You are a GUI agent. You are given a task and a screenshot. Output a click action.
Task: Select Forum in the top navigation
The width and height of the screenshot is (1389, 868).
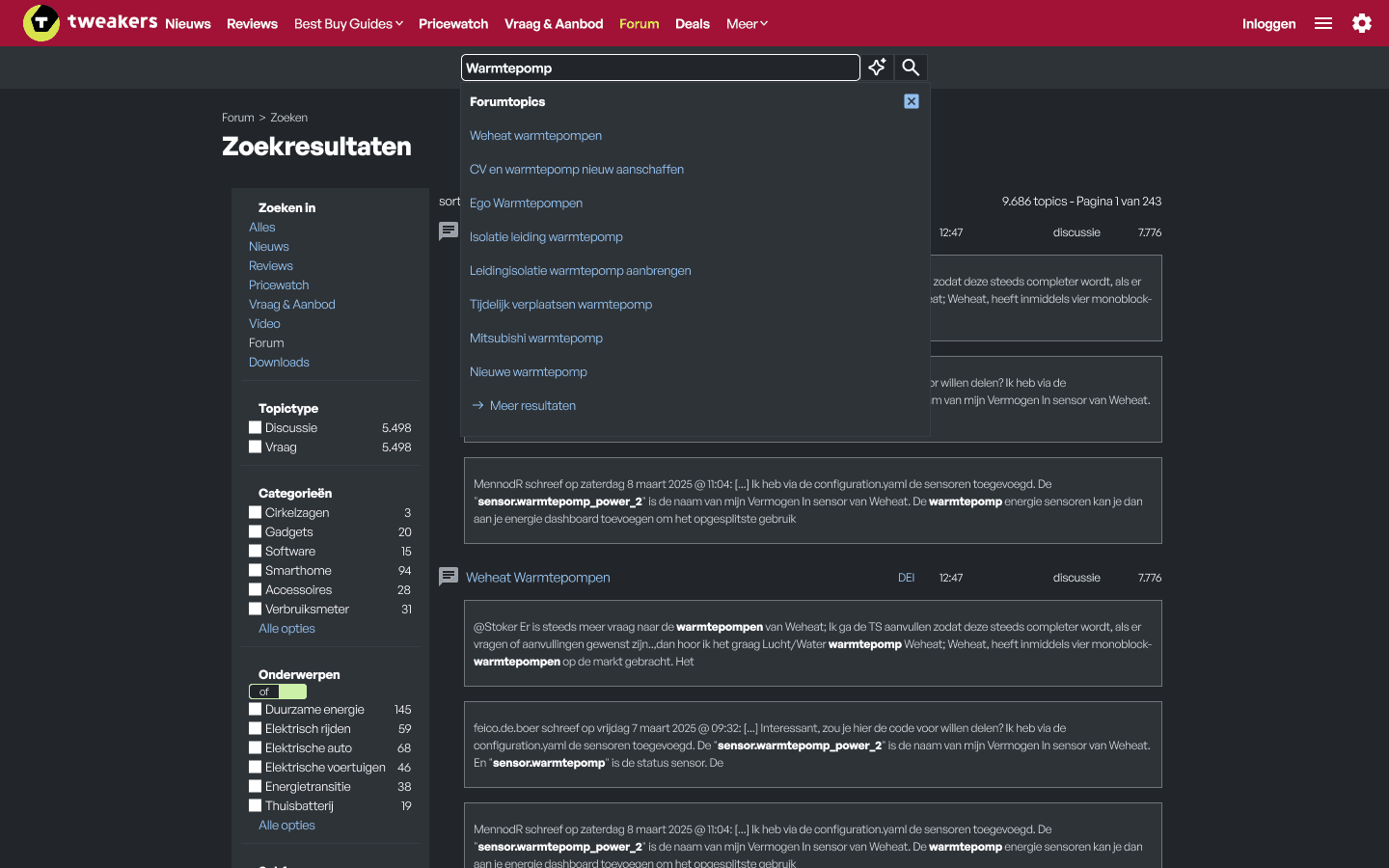coord(639,23)
